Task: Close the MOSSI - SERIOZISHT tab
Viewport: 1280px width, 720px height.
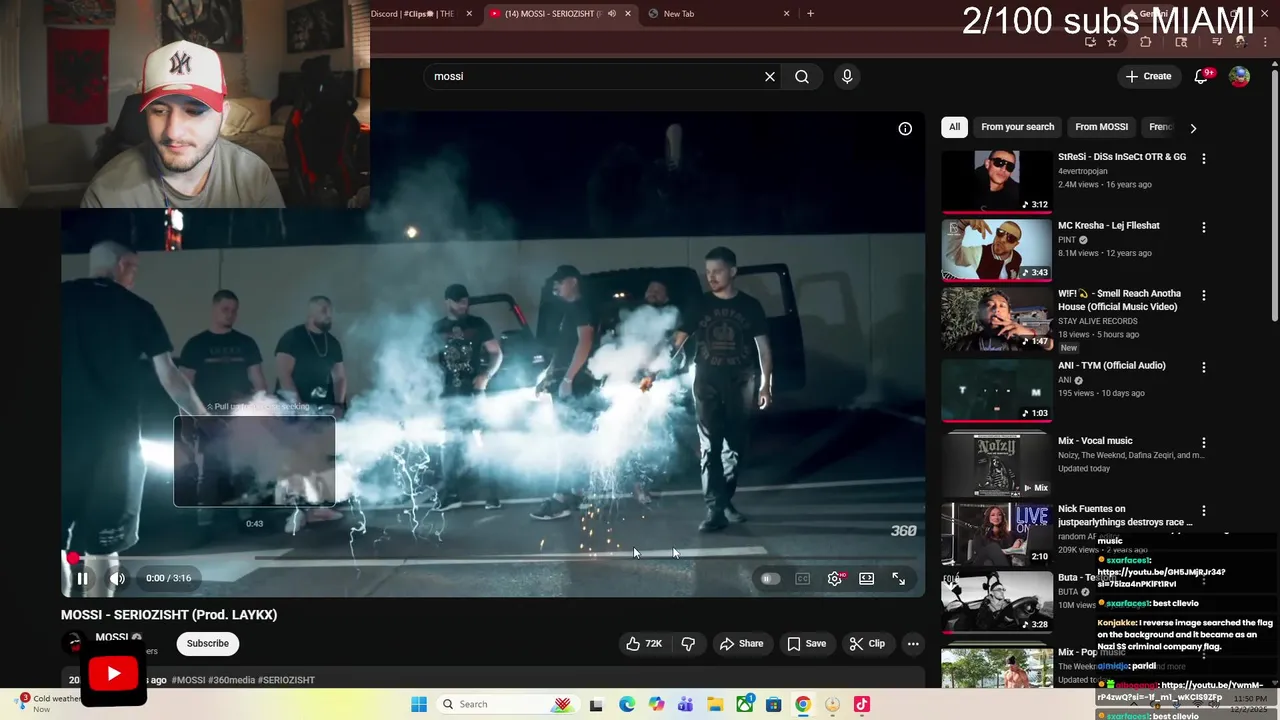Action: point(628,14)
